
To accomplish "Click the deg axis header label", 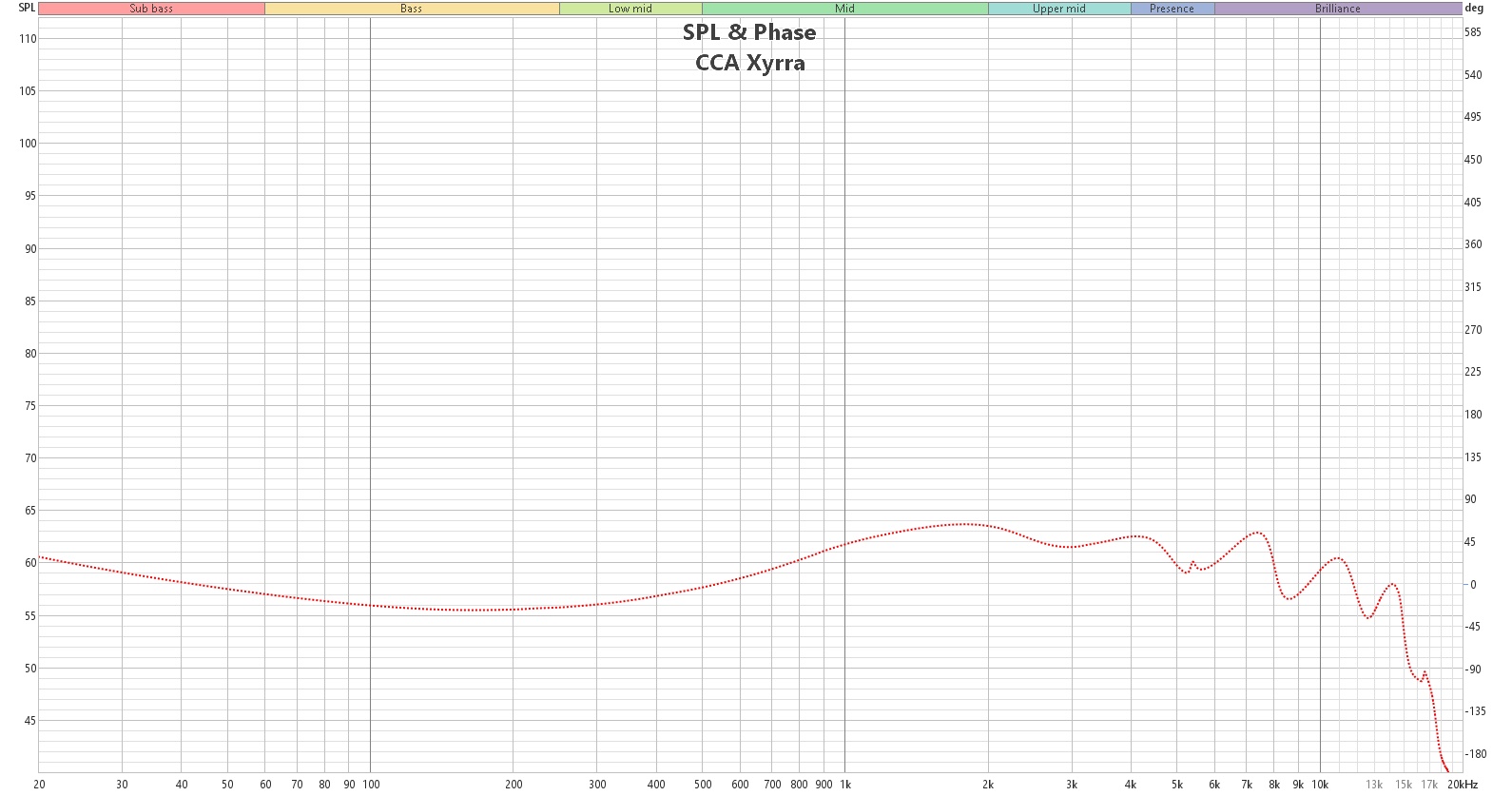I will pos(1474,8).
